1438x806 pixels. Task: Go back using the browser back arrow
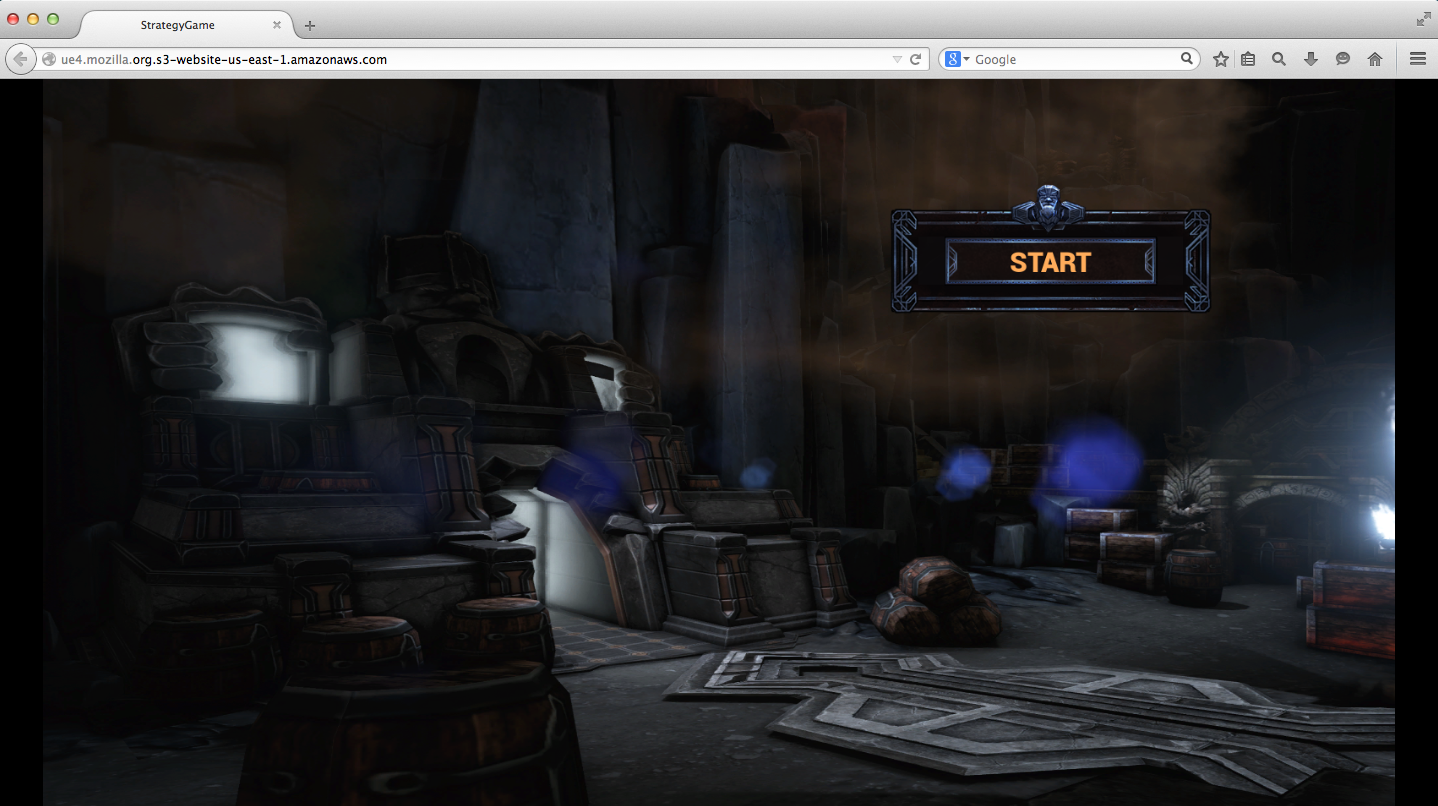pos(20,59)
